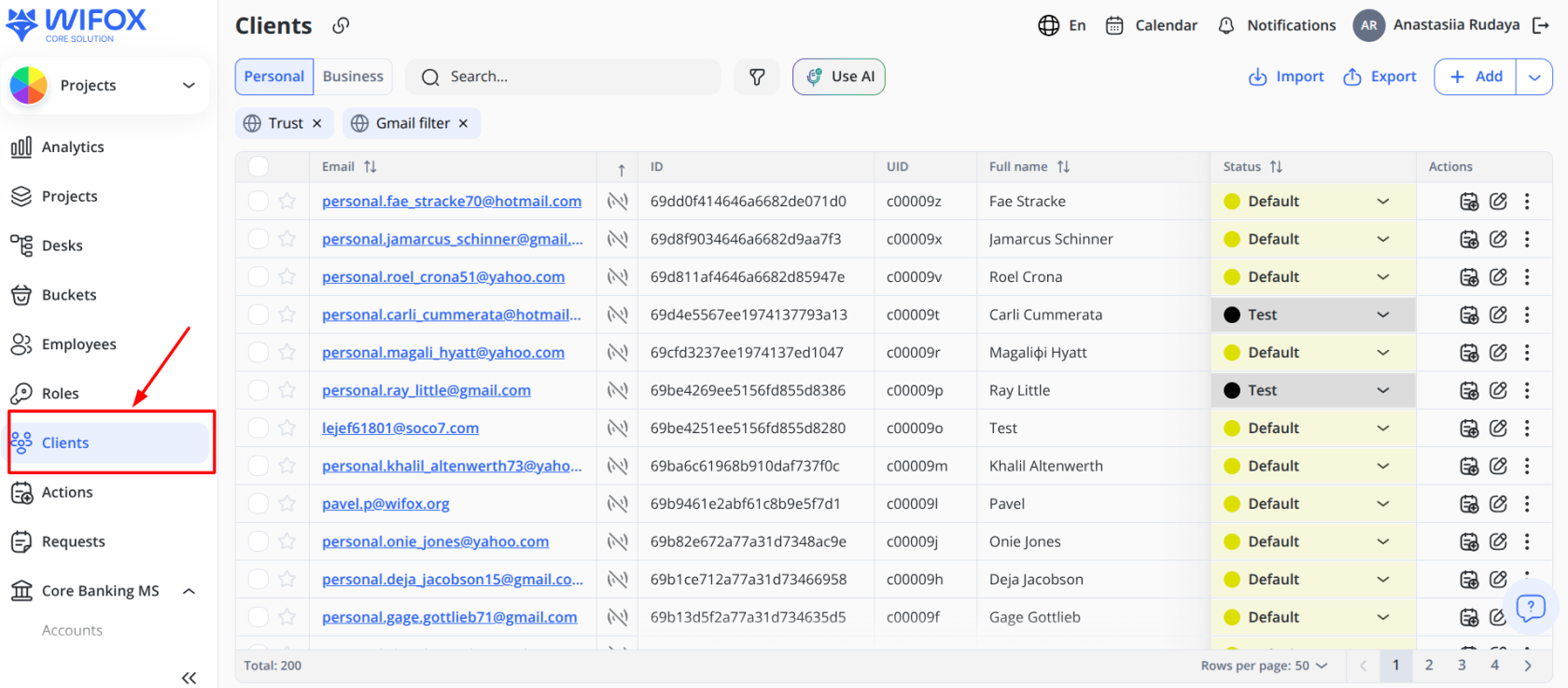This screenshot has width=1568, height=688.
Task: Star the Fae Stracke row
Action: point(287,201)
